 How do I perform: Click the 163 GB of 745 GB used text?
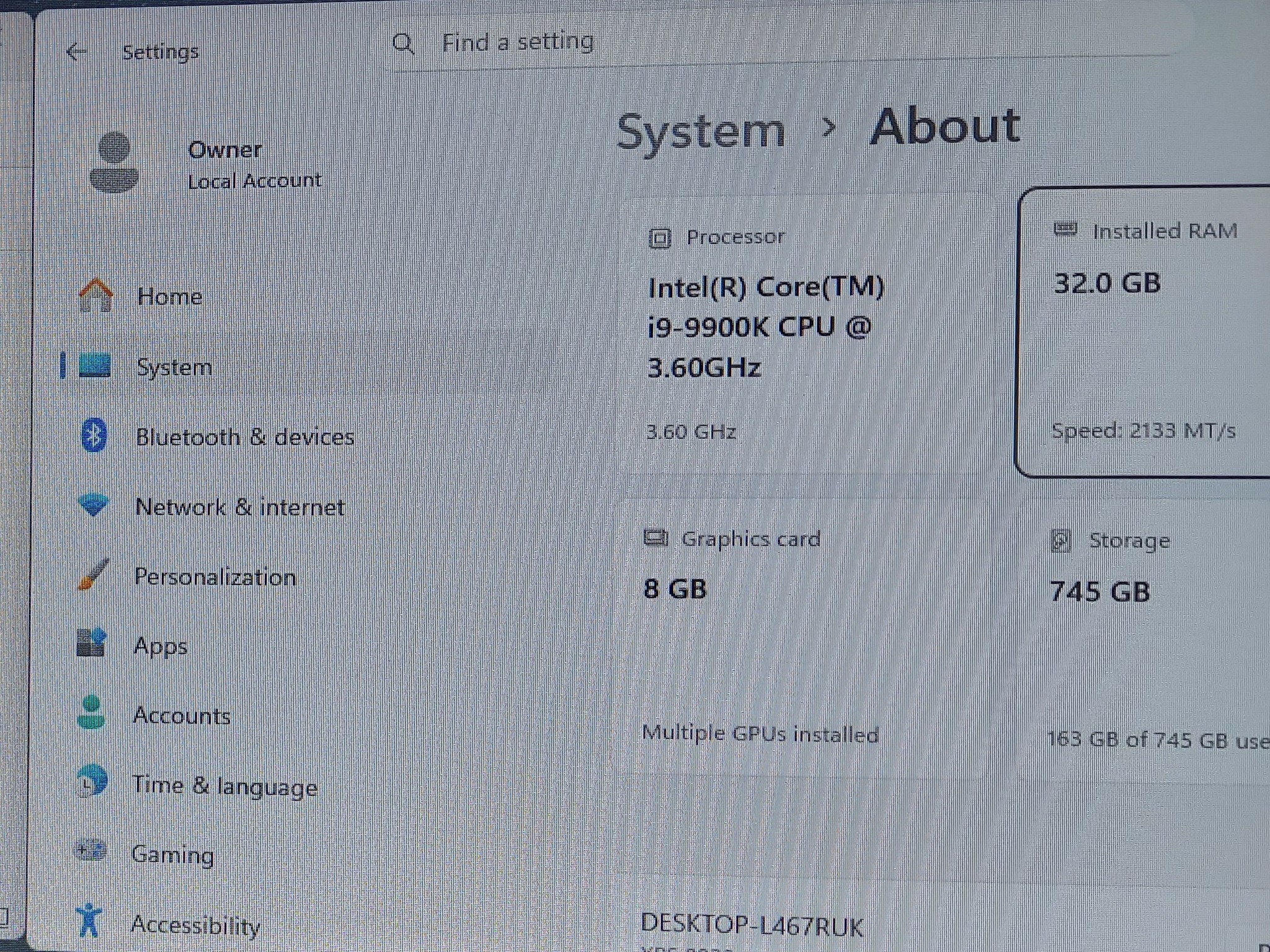(x=1158, y=740)
